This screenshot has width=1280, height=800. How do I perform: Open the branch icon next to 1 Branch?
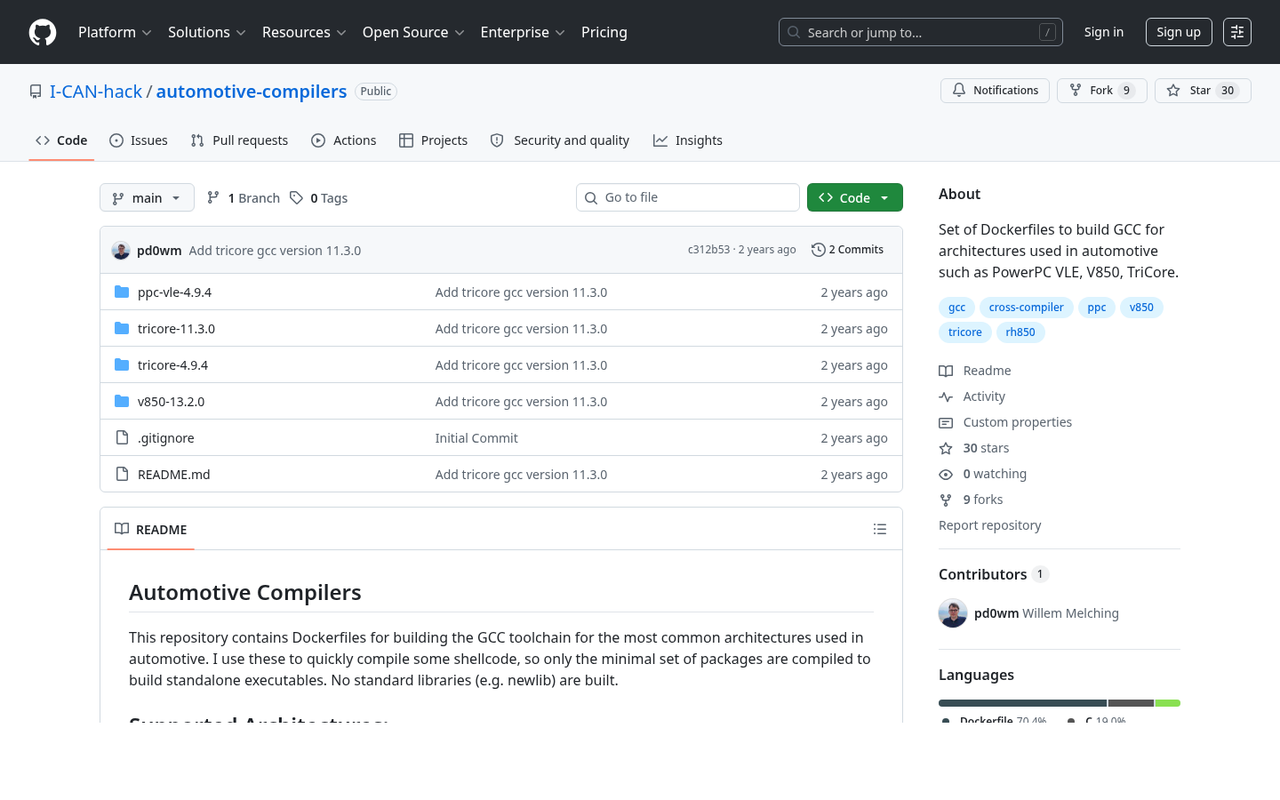[x=213, y=197]
